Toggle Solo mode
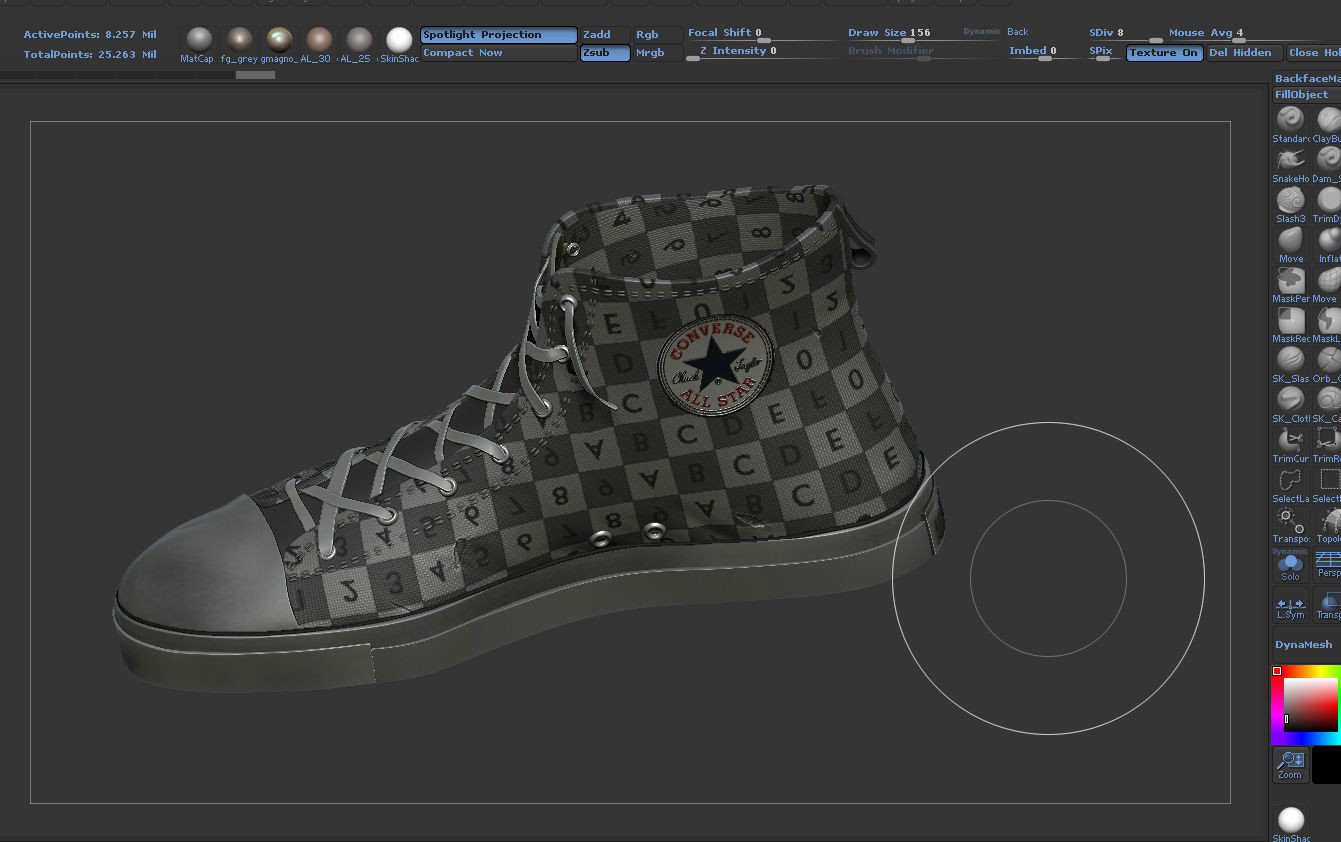 1290,566
